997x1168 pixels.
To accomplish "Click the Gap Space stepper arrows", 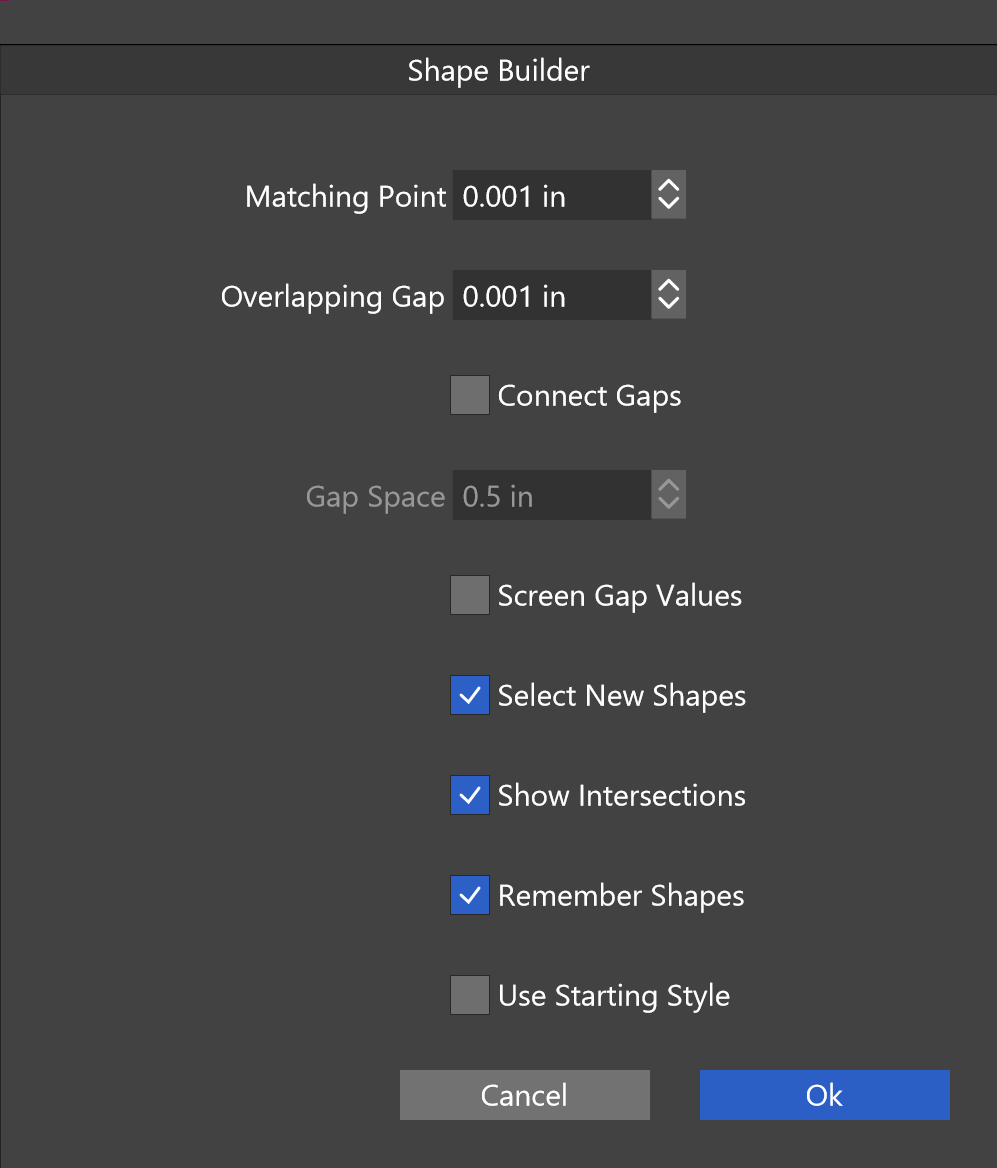I will [668, 495].
